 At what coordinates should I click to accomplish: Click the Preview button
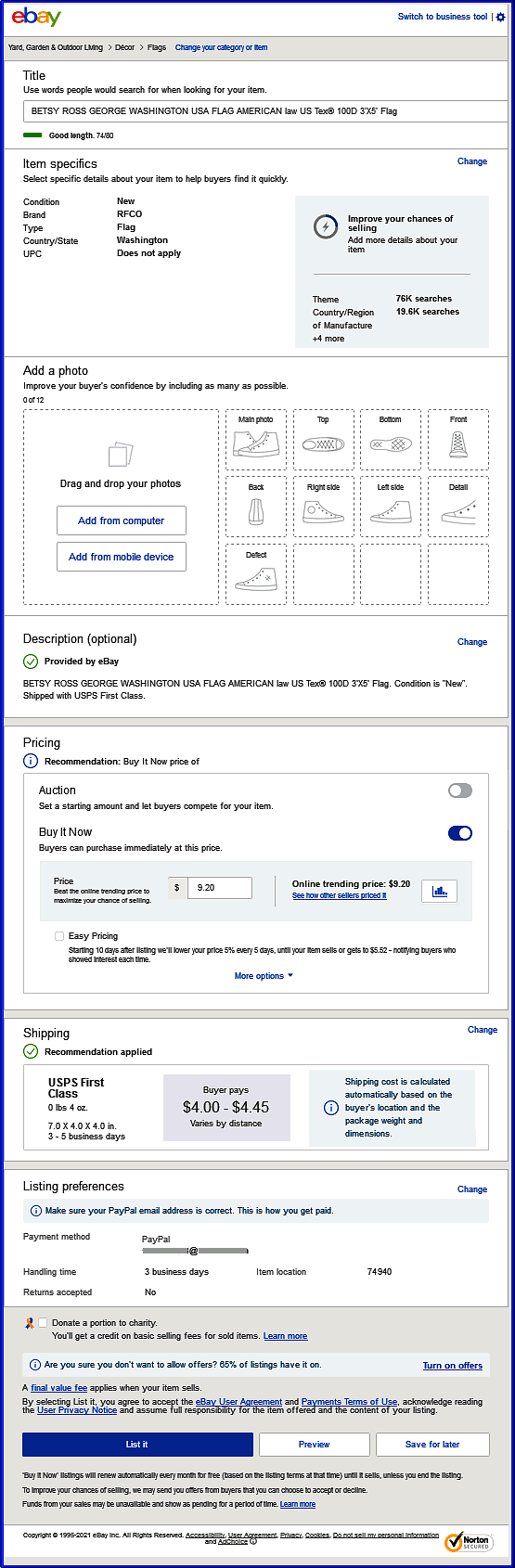[315, 1445]
